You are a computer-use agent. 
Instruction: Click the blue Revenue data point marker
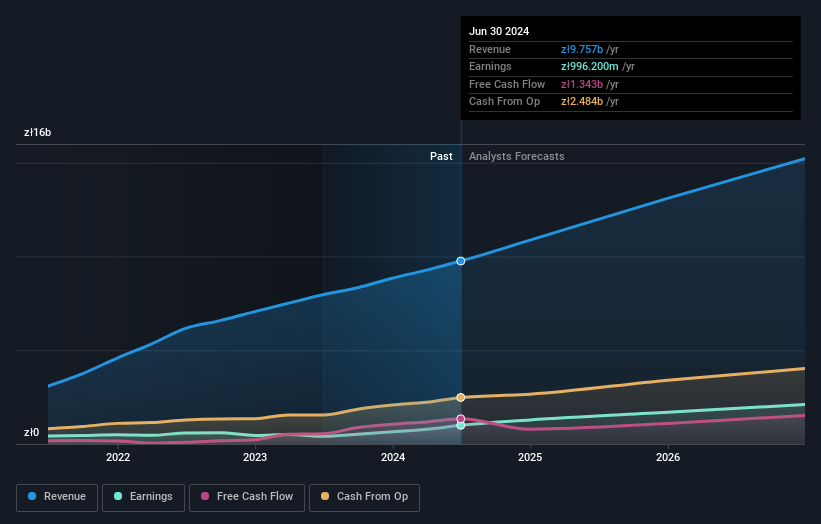[461, 261]
